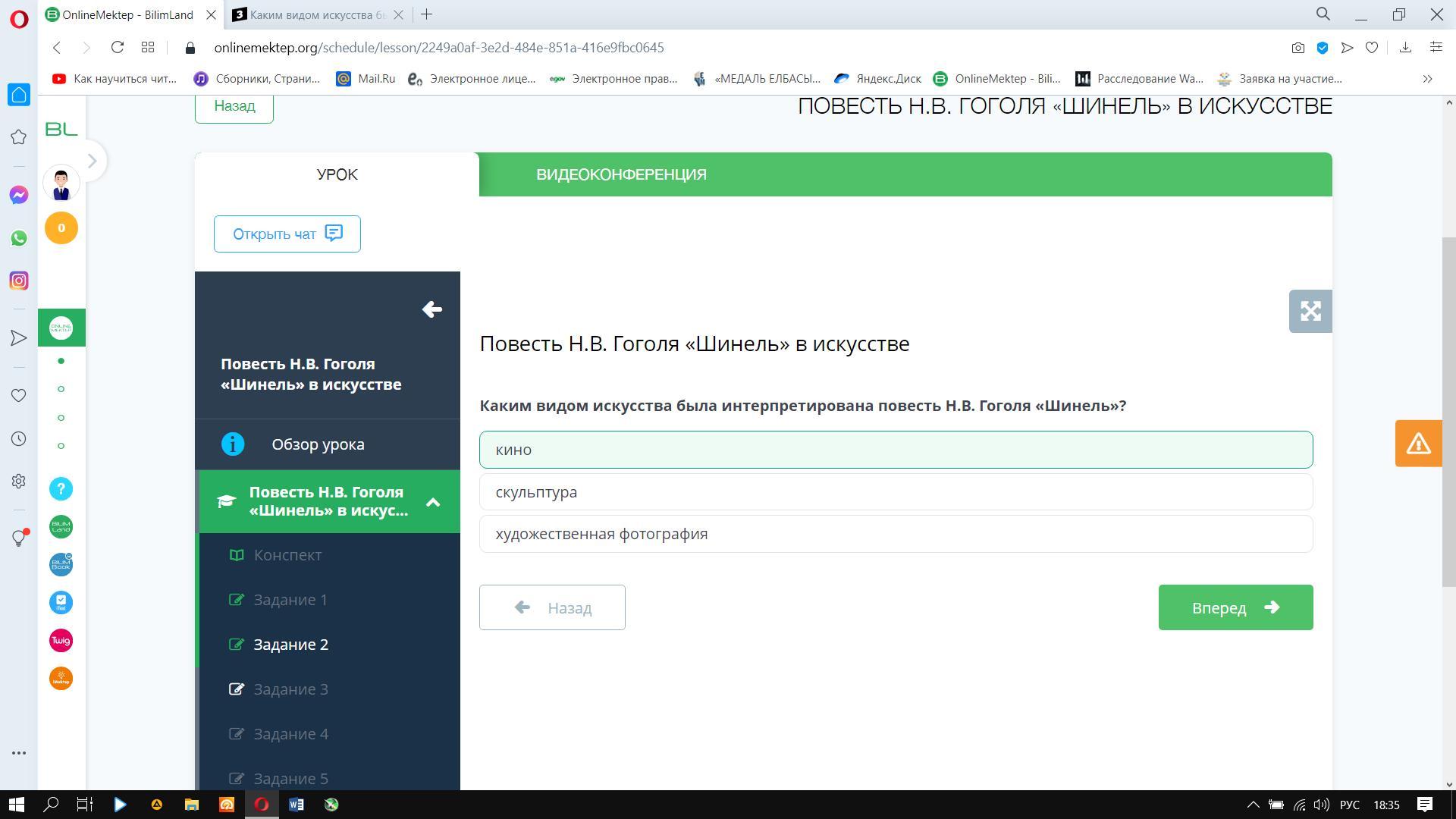Show more bookmarks with the double chevron
The image size is (1456, 819).
coord(1426,79)
